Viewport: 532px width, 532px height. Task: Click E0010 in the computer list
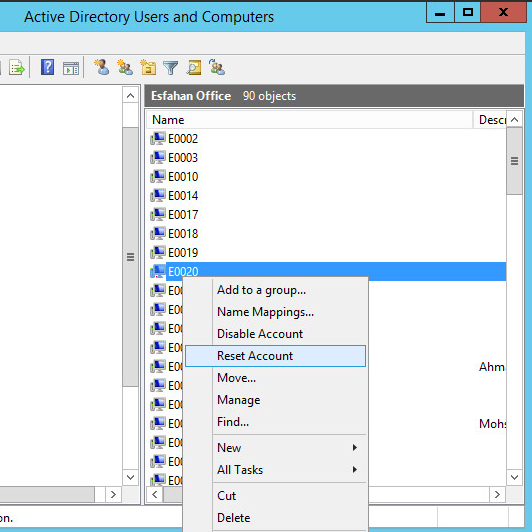click(183, 176)
